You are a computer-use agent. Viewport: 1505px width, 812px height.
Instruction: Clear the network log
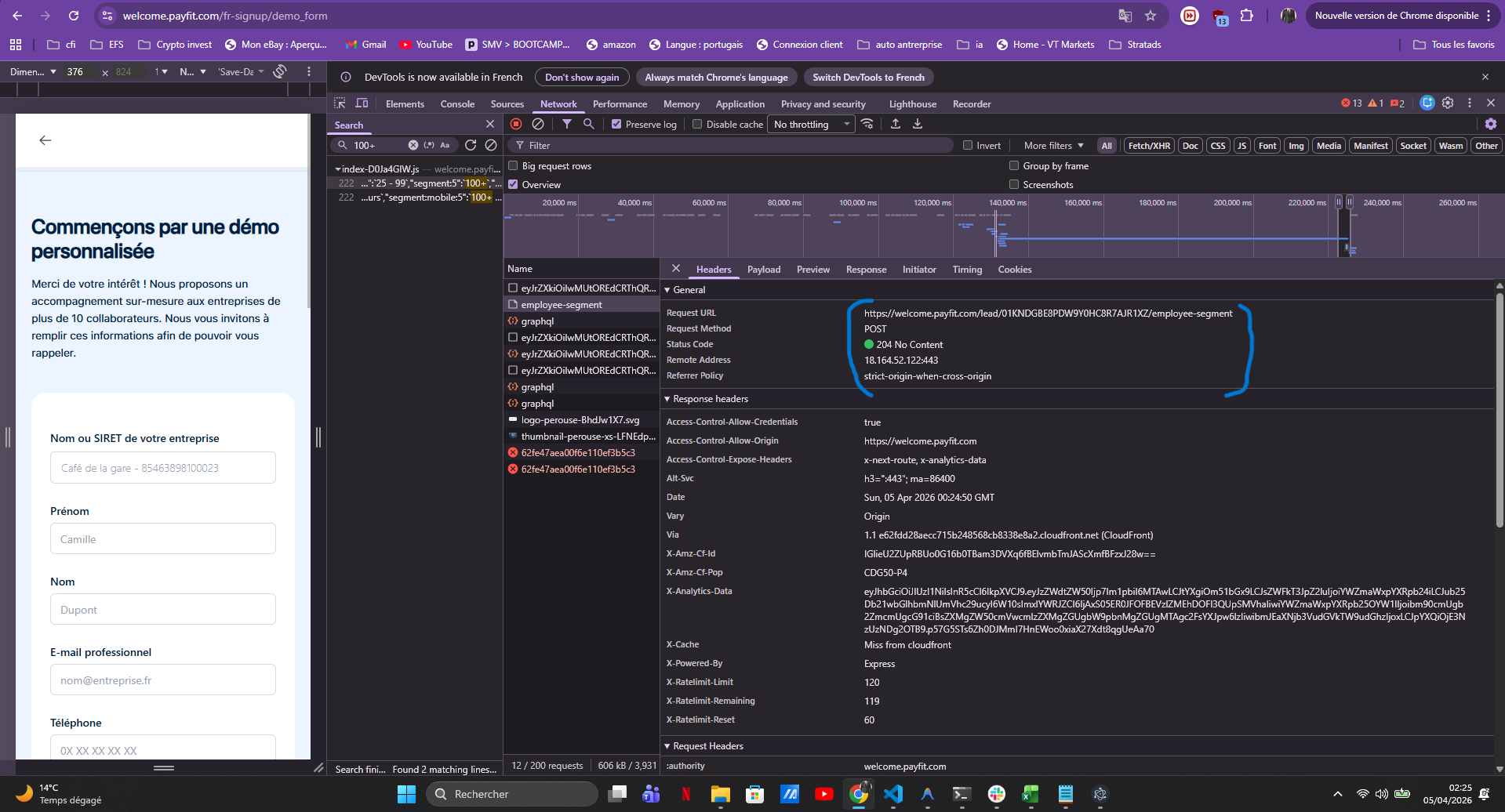click(538, 124)
